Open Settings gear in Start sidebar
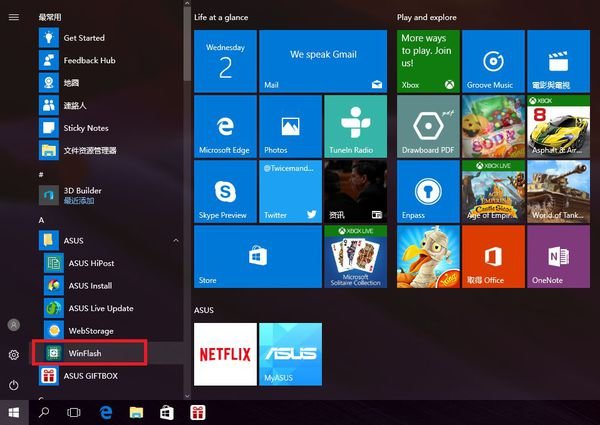The width and height of the screenshot is (600, 425). click(13, 355)
